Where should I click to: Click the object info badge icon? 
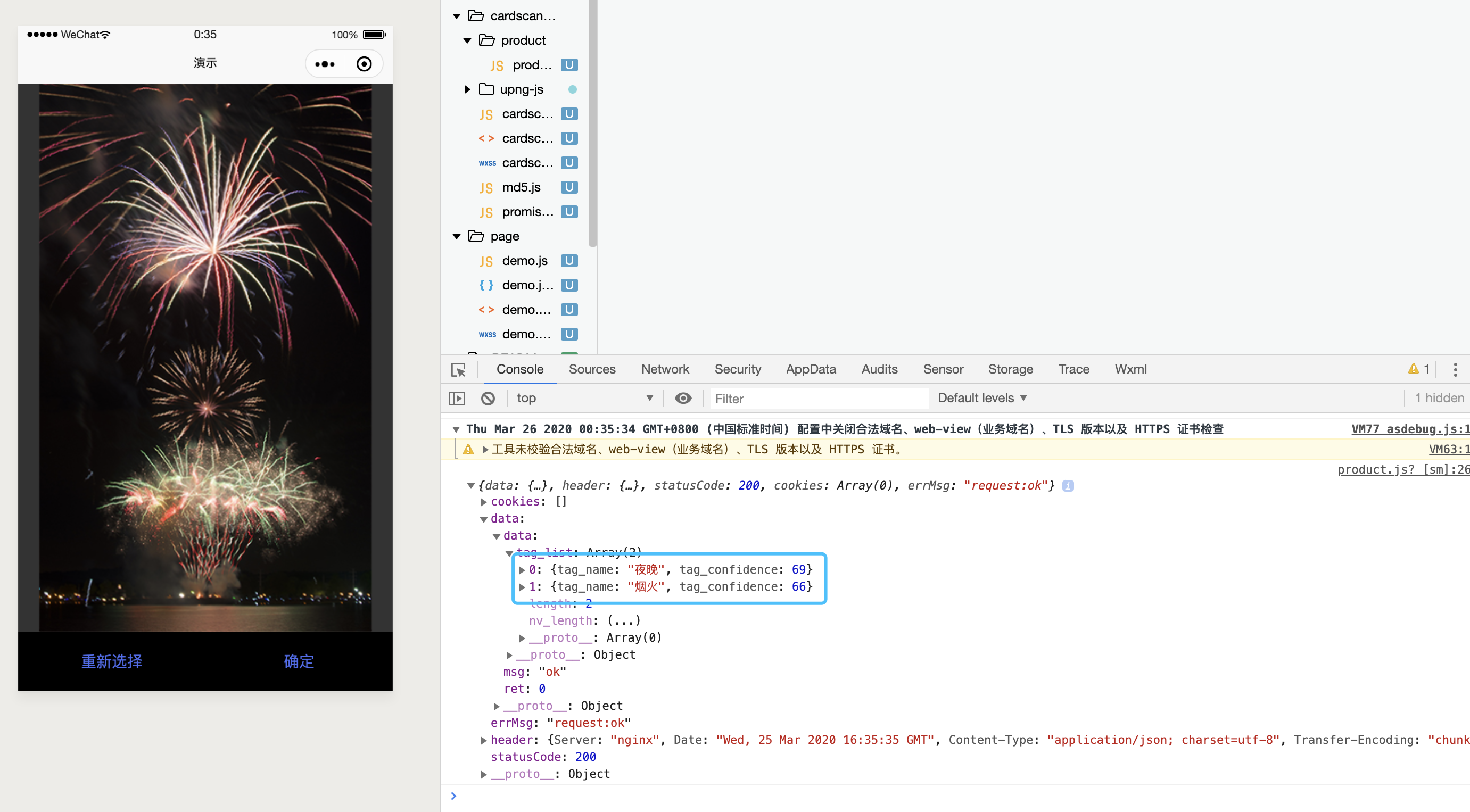[1068, 486]
